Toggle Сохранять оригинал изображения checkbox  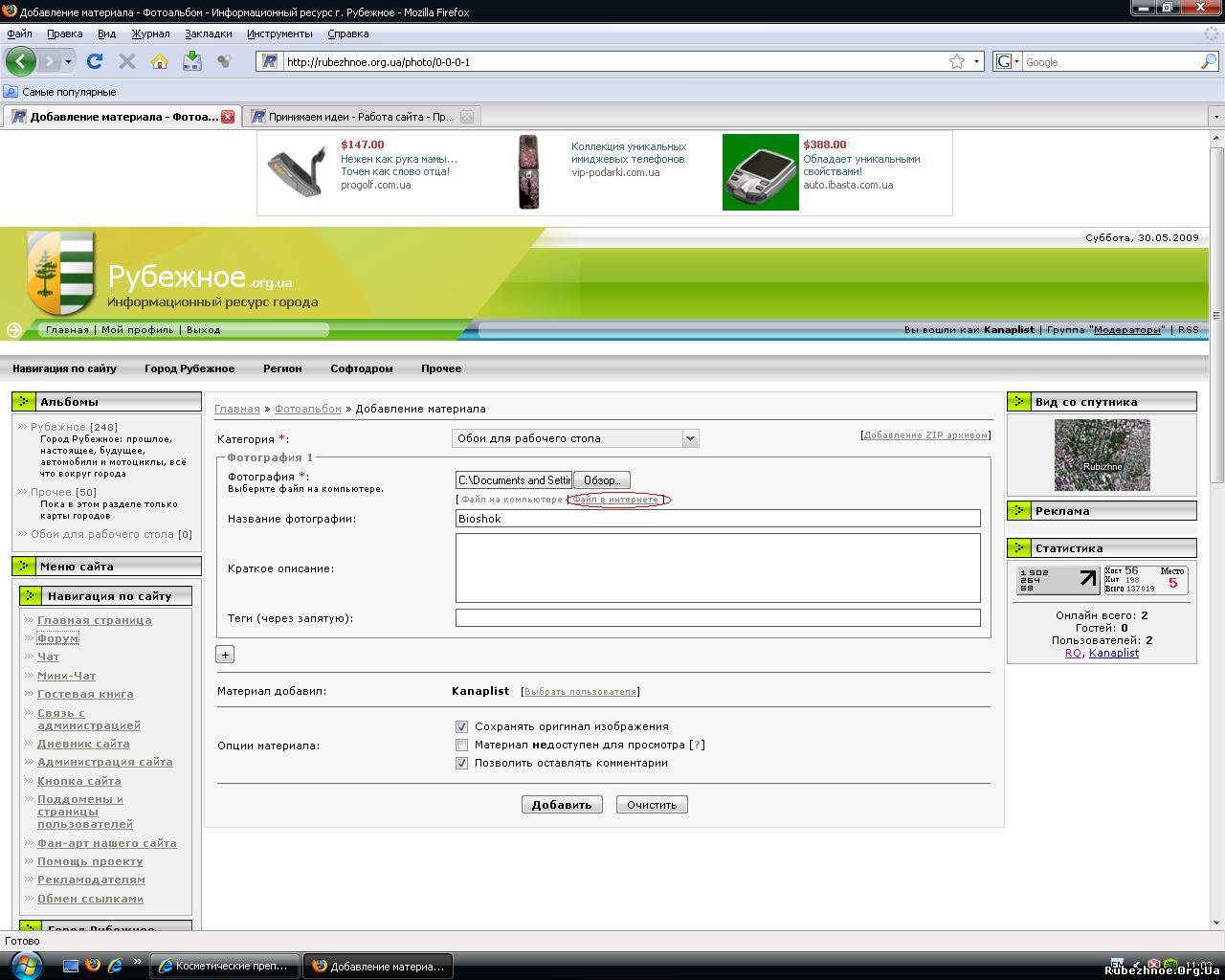[461, 726]
